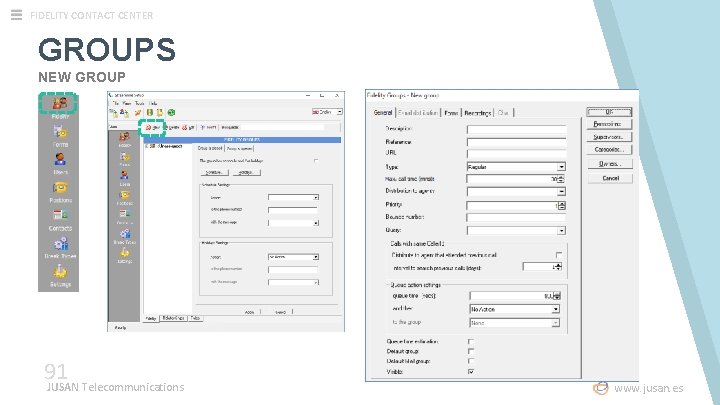Expand the tree item in the groups list
The height and width of the screenshot is (405, 720).
[x=146, y=146]
